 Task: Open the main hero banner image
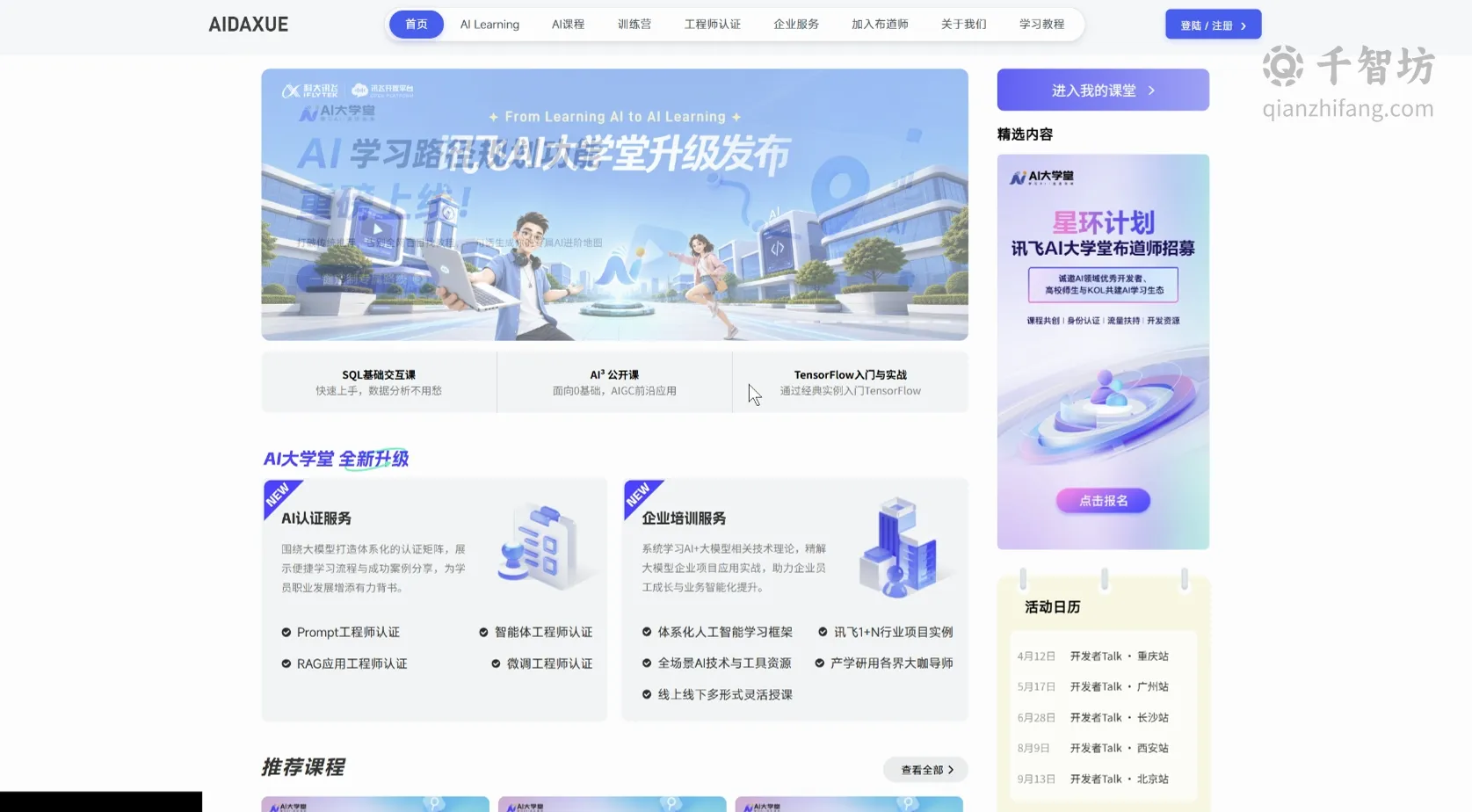(614, 205)
